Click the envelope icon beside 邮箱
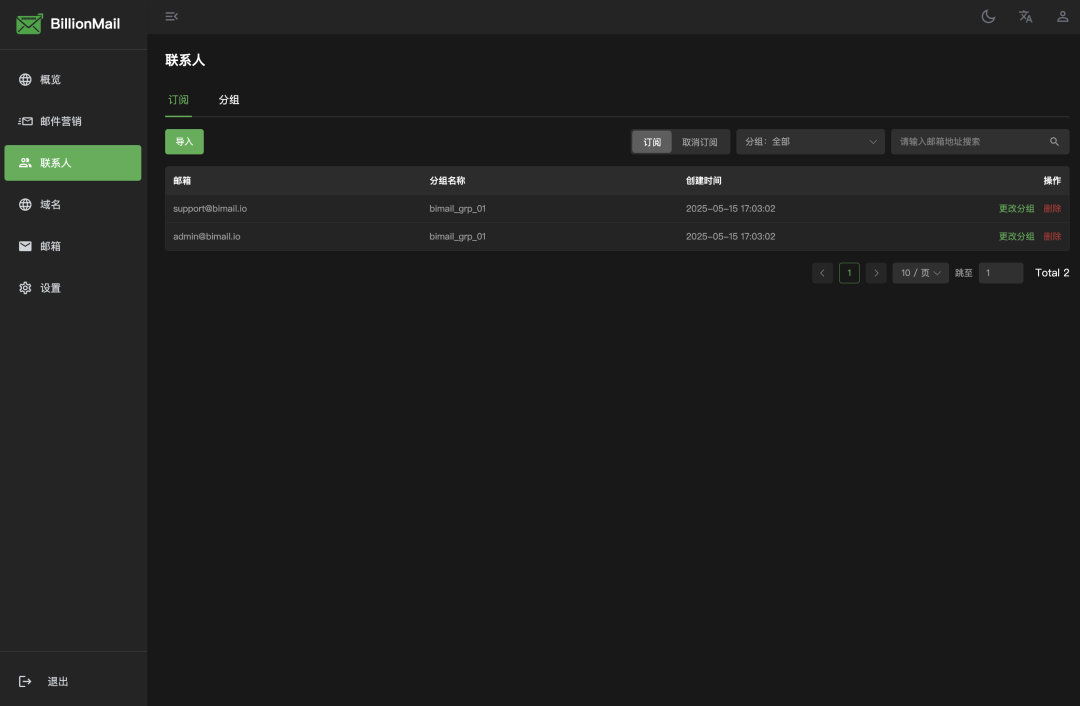Image resolution: width=1080 pixels, height=706 pixels. (x=25, y=246)
